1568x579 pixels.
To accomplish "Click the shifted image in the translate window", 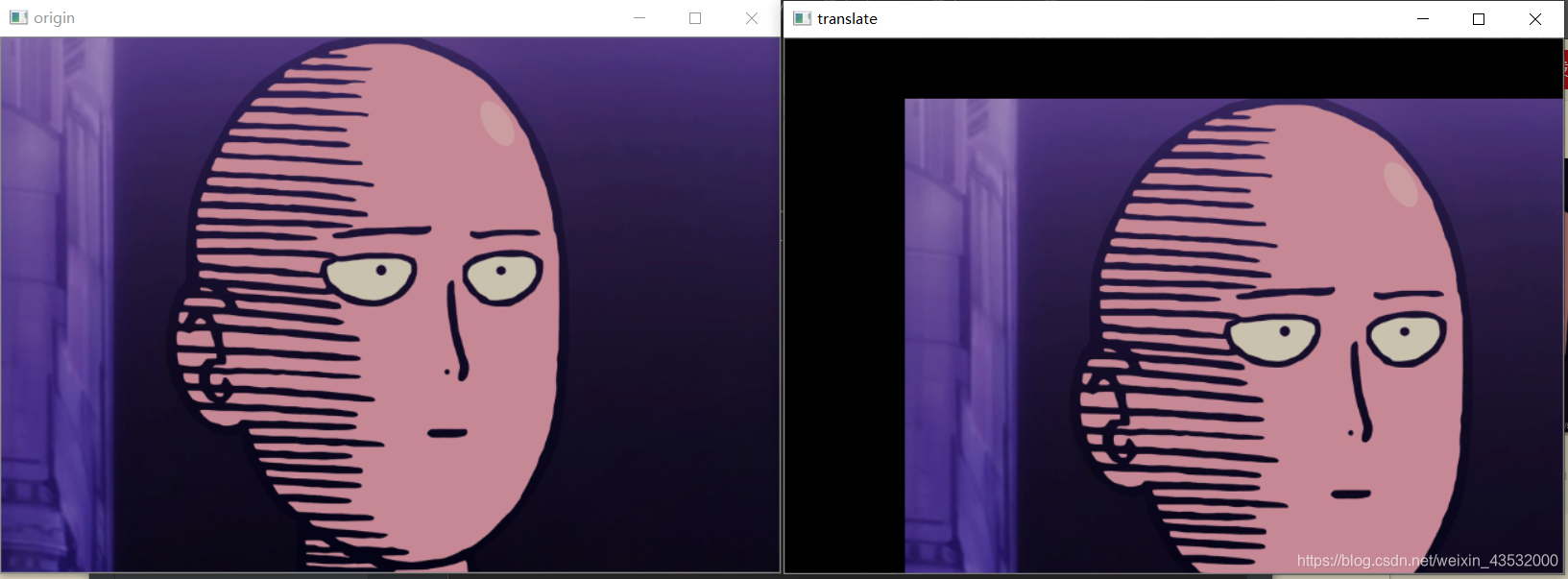I will coord(1234,335).
